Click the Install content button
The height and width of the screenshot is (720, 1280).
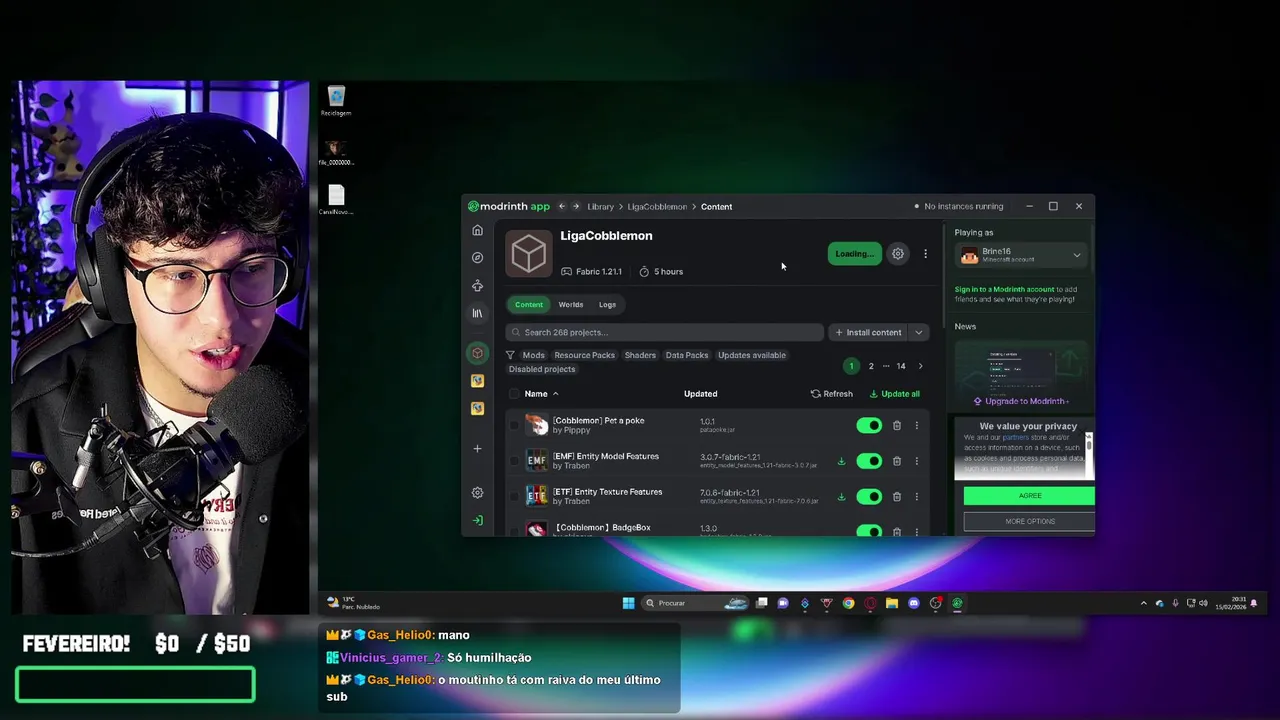coord(868,333)
